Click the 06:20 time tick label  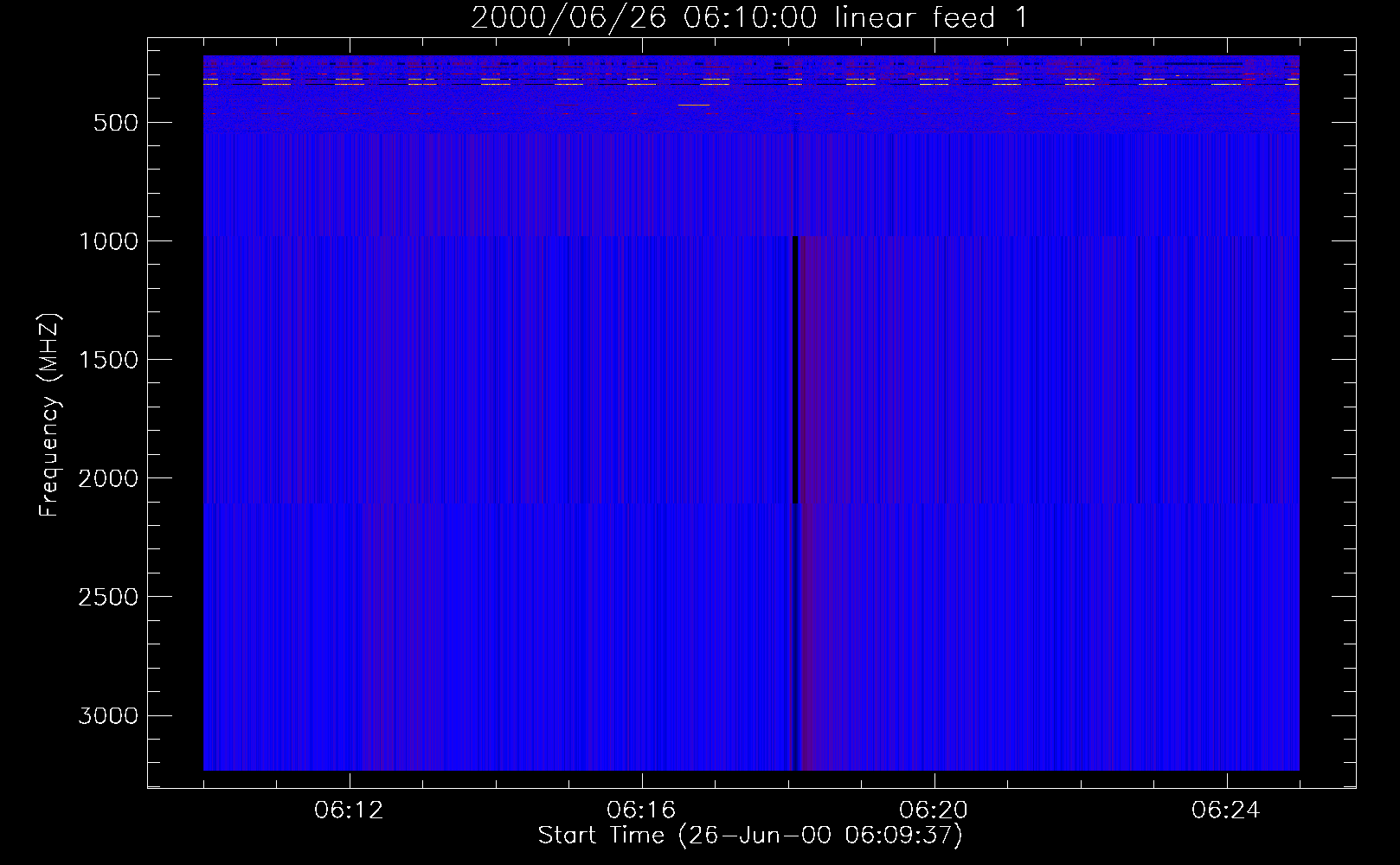(x=934, y=811)
